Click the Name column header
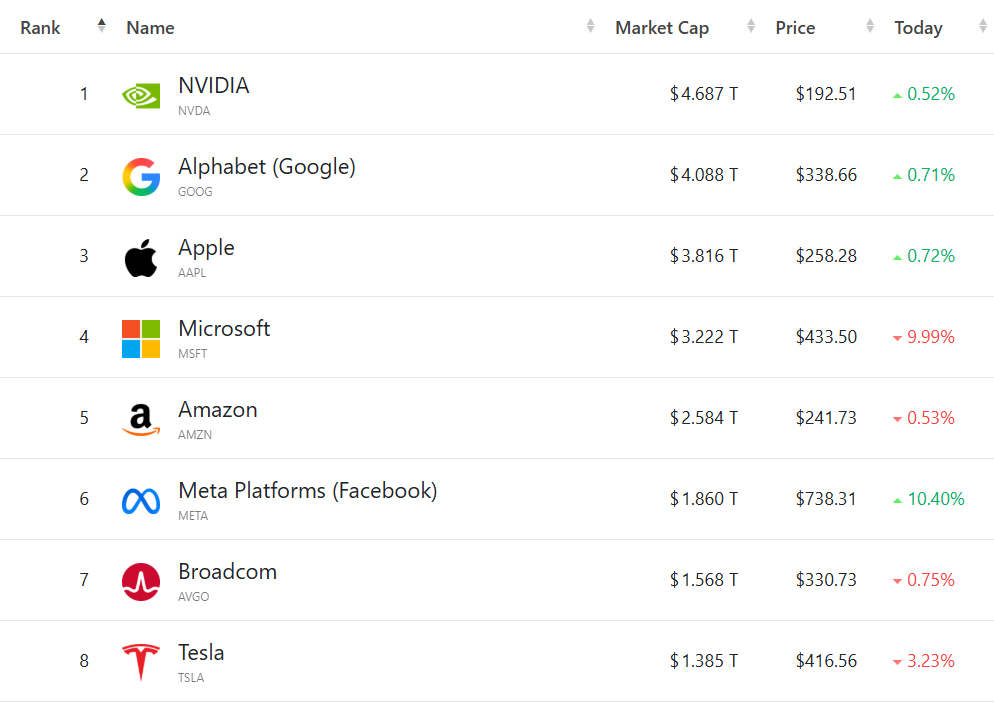The width and height of the screenshot is (994, 705). click(x=150, y=28)
